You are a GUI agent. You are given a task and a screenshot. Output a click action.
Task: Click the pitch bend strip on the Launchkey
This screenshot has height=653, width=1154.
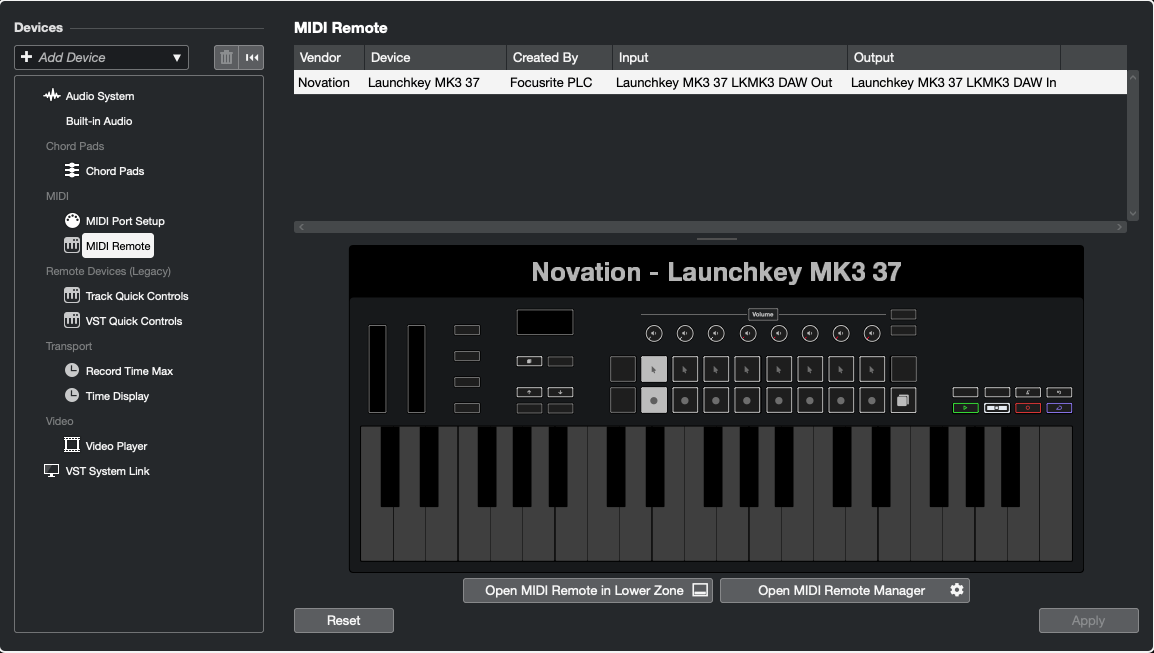click(378, 369)
